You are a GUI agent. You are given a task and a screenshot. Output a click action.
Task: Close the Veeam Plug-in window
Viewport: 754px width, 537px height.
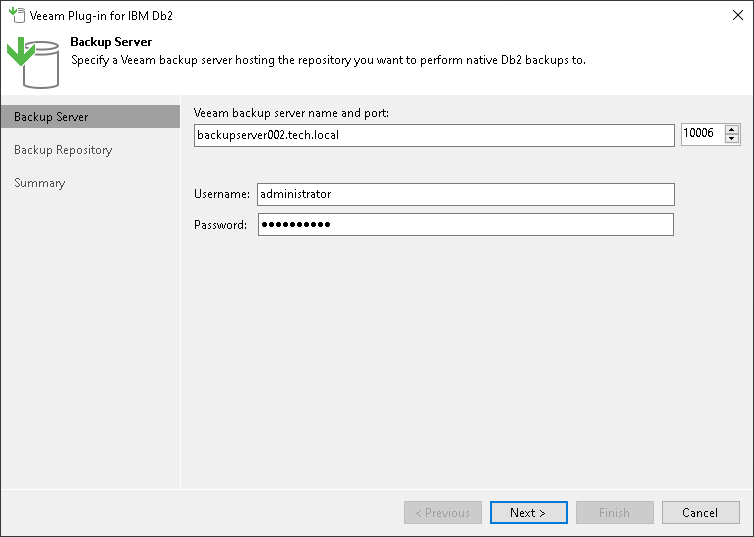(x=738, y=15)
